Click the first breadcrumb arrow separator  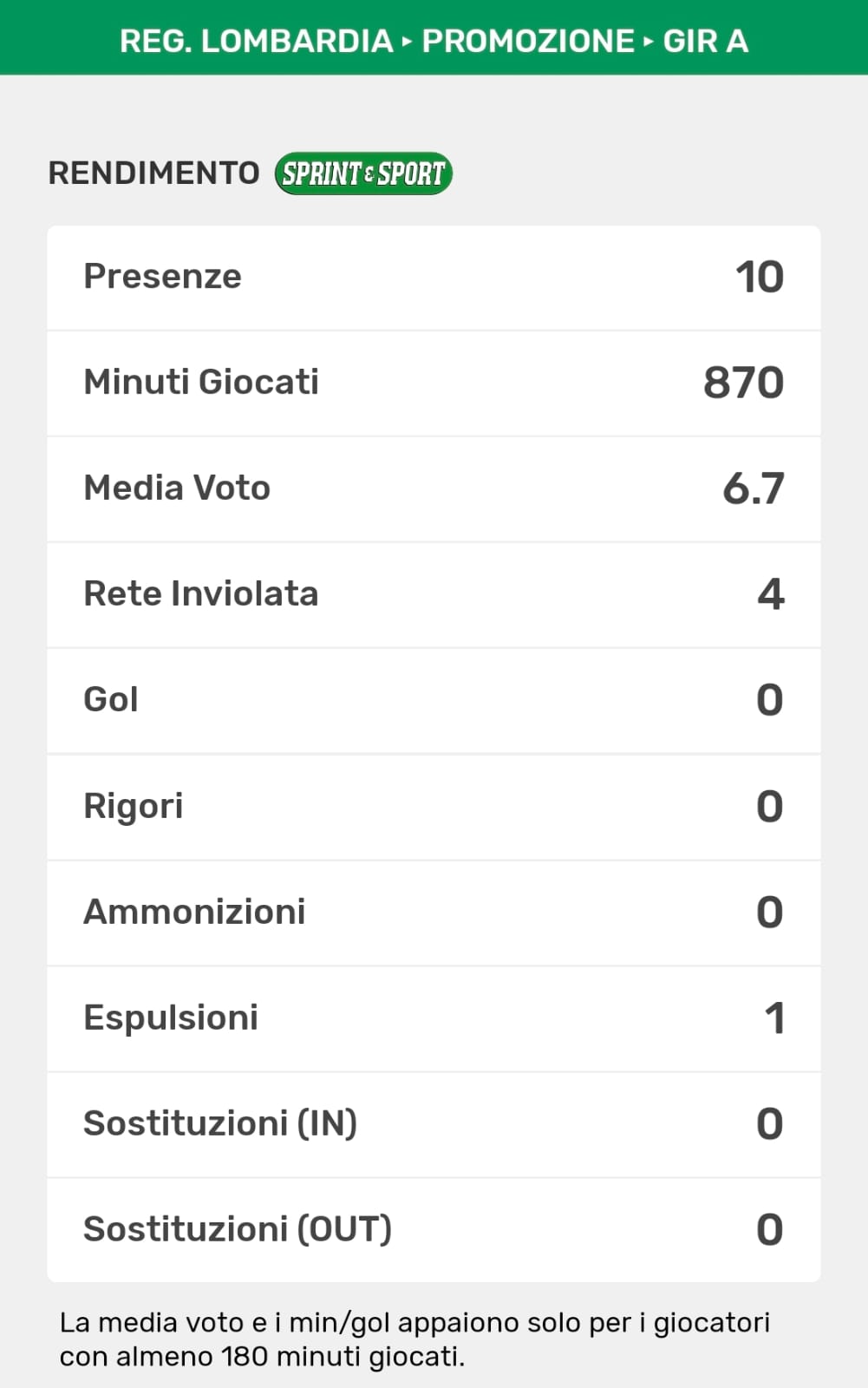click(408, 41)
